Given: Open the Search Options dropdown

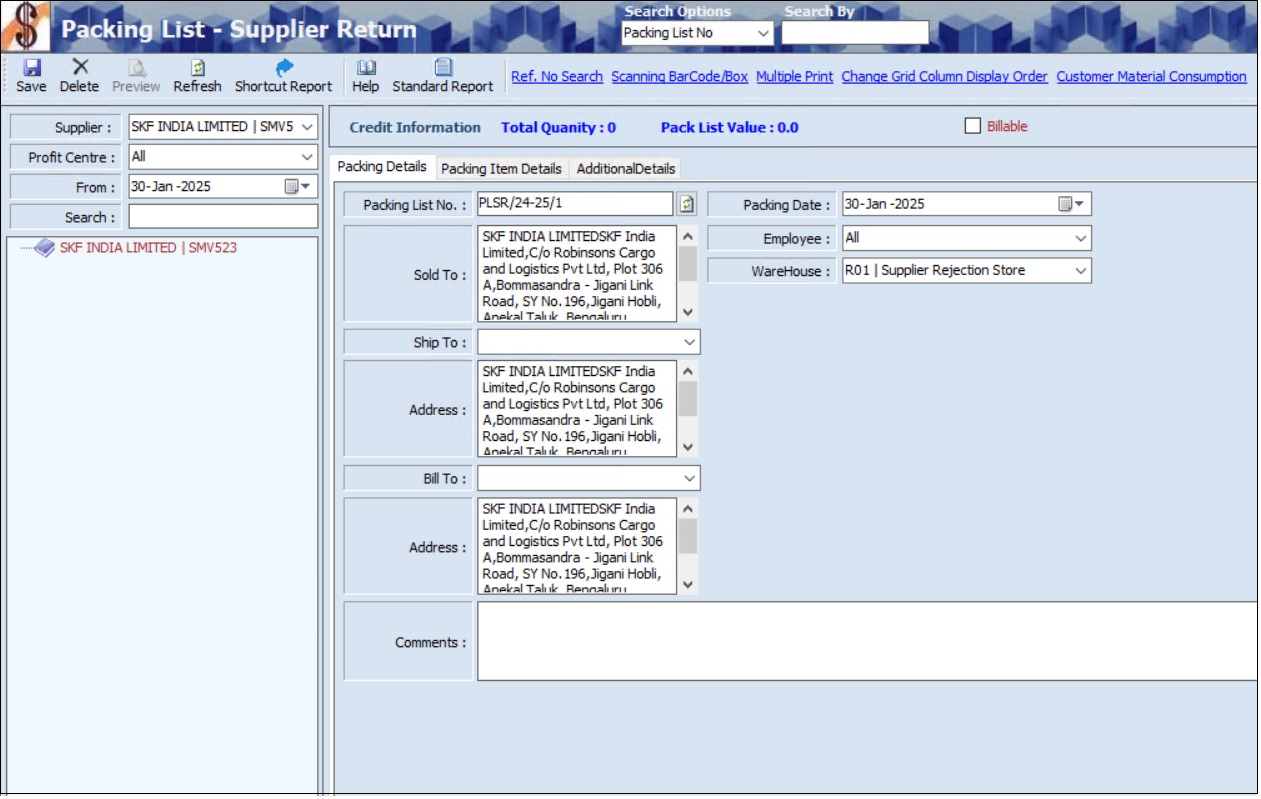Looking at the screenshot, I should 760,32.
